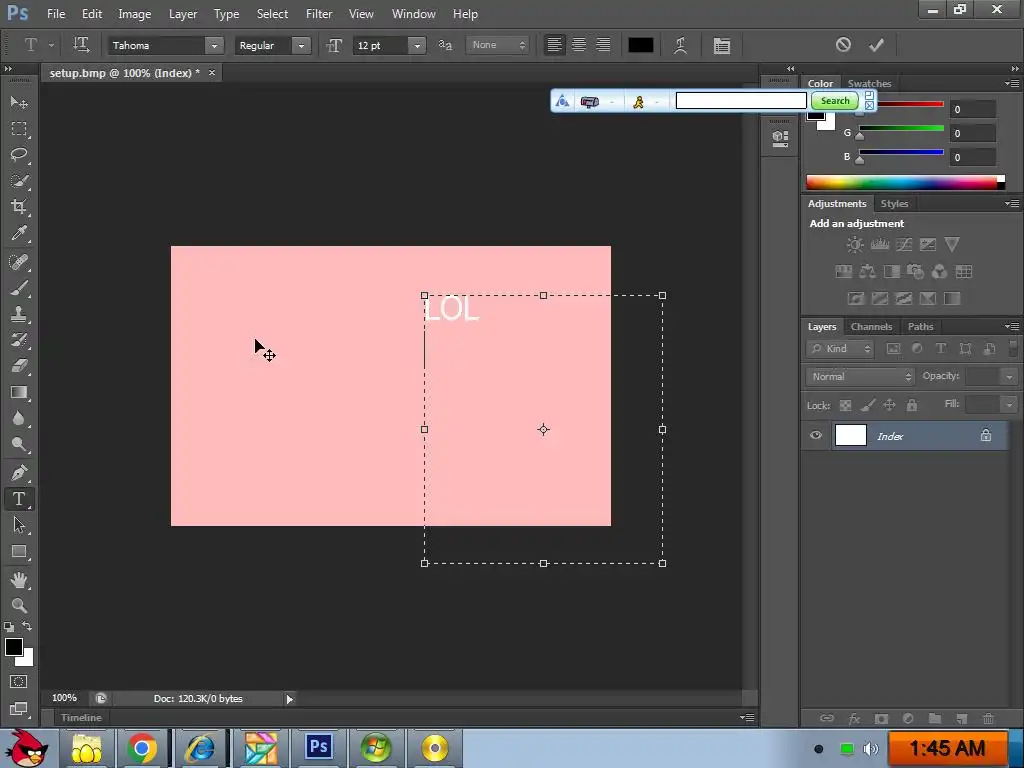Close the setup.bmp document tab
1024x768 pixels.
(x=212, y=72)
